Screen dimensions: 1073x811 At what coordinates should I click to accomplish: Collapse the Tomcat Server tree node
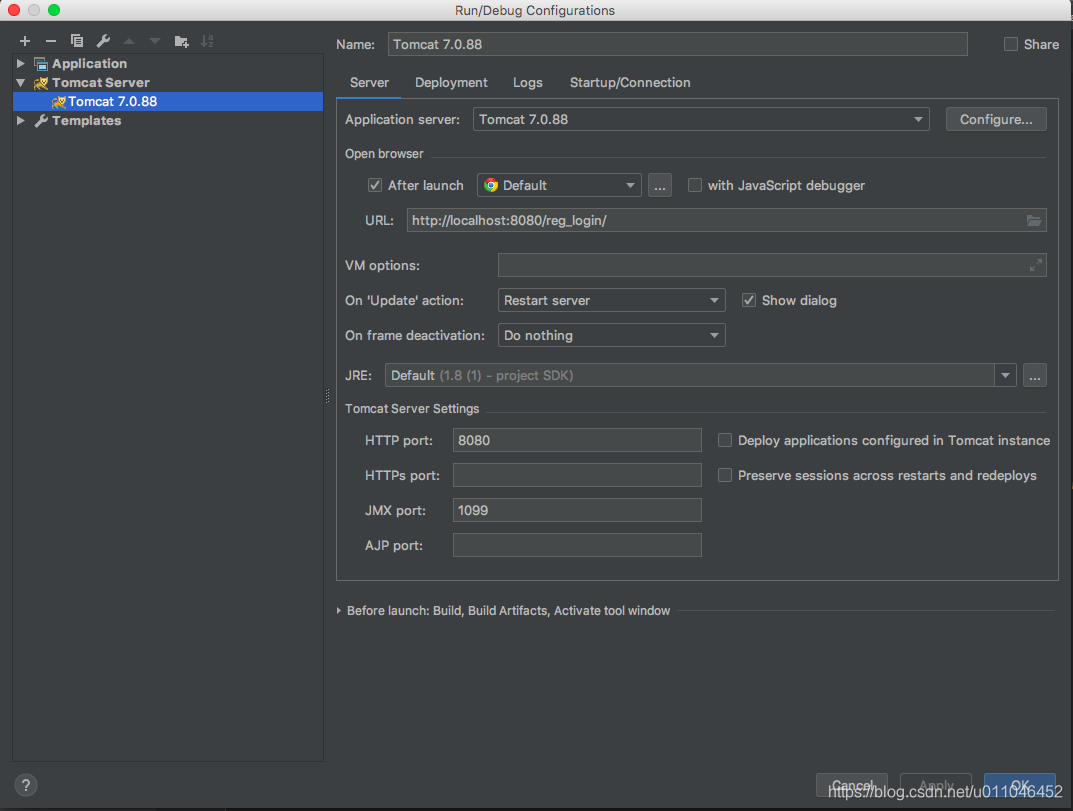tap(21, 83)
